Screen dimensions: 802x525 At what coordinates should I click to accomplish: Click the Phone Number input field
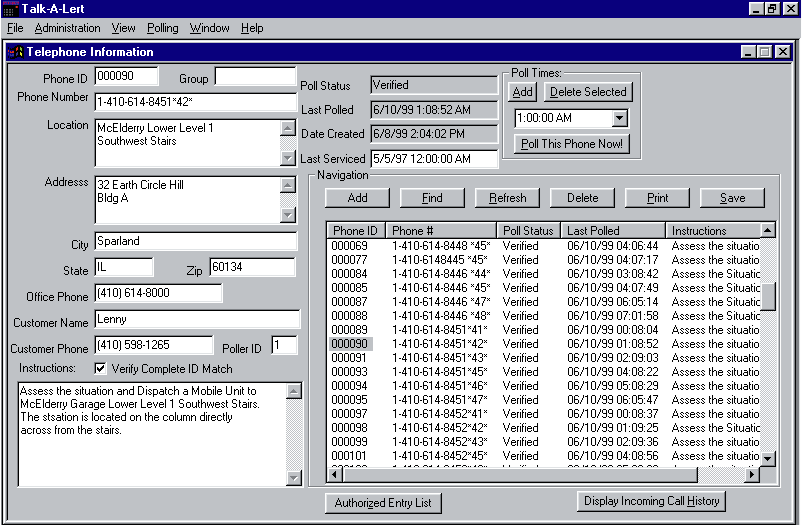pos(195,102)
